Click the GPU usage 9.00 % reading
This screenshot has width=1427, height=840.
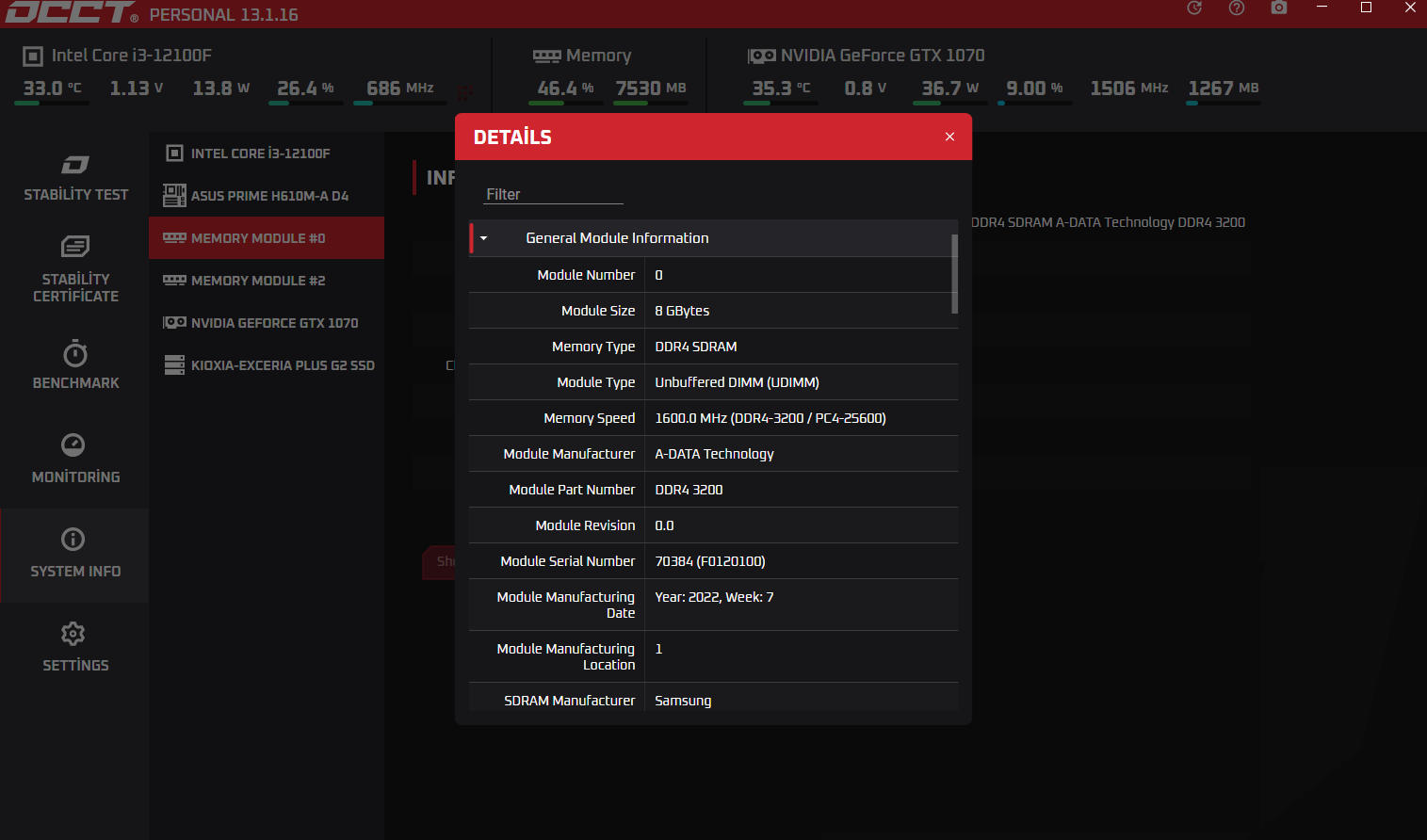coord(1034,89)
